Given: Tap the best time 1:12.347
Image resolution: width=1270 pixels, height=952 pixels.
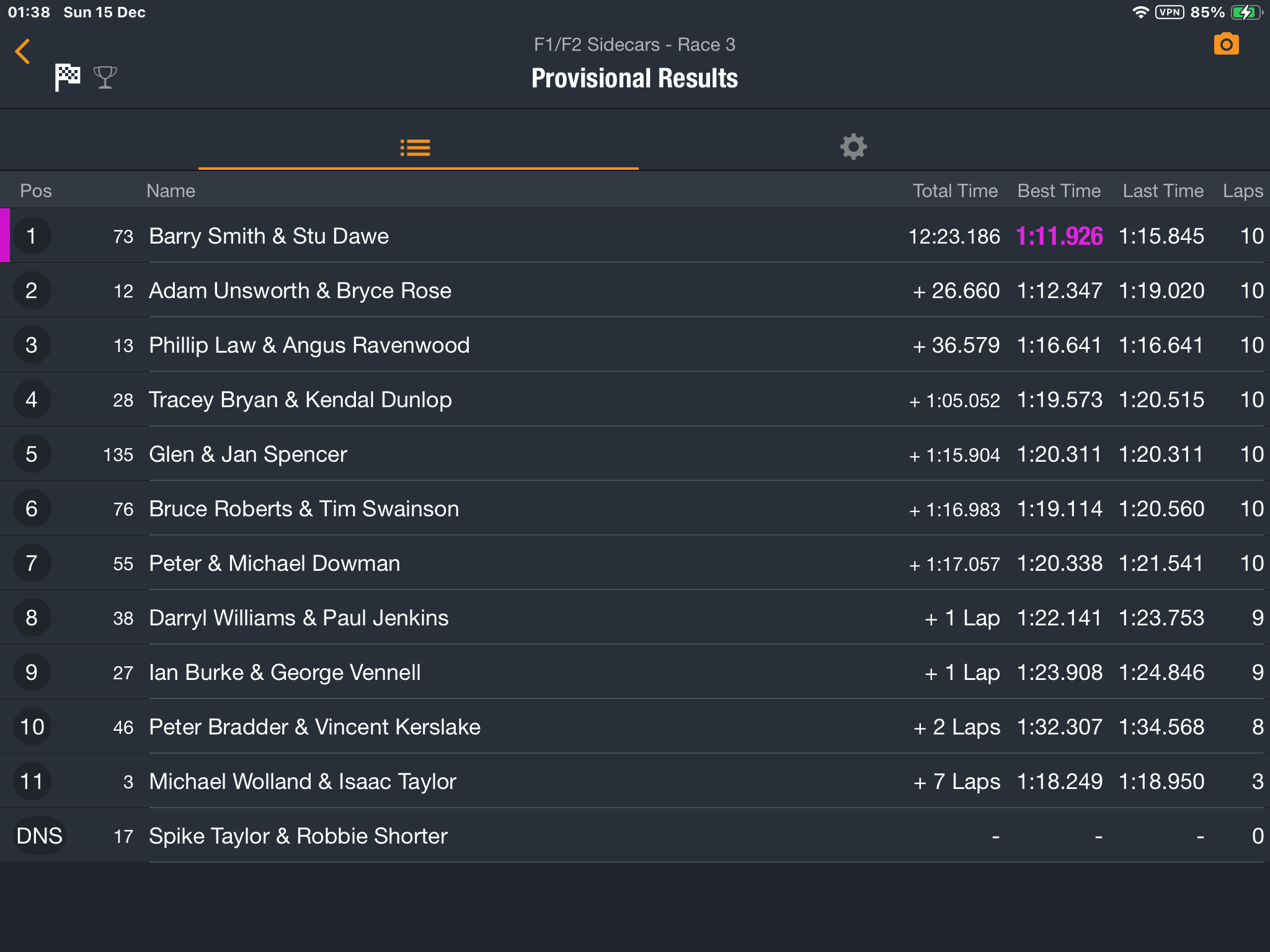Looking at the screenshot, I should click(x=1060, y=291).
